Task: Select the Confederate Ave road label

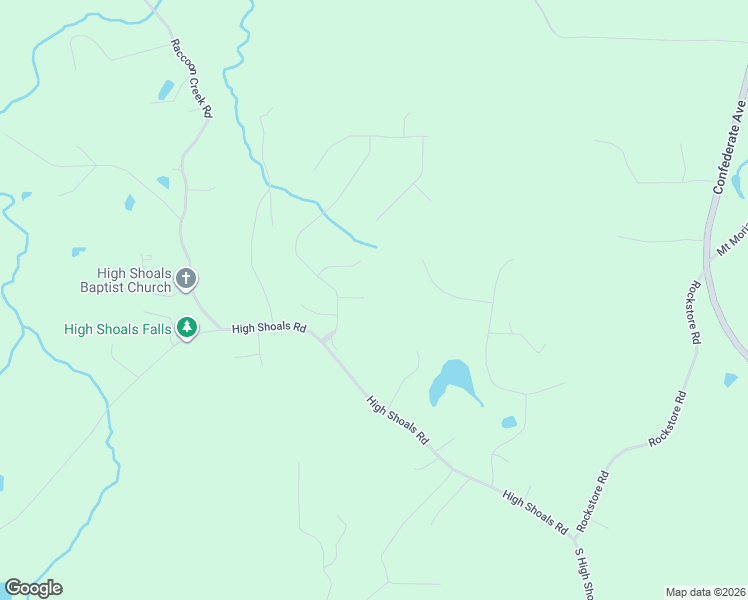Action: click(x=729, y=147)
